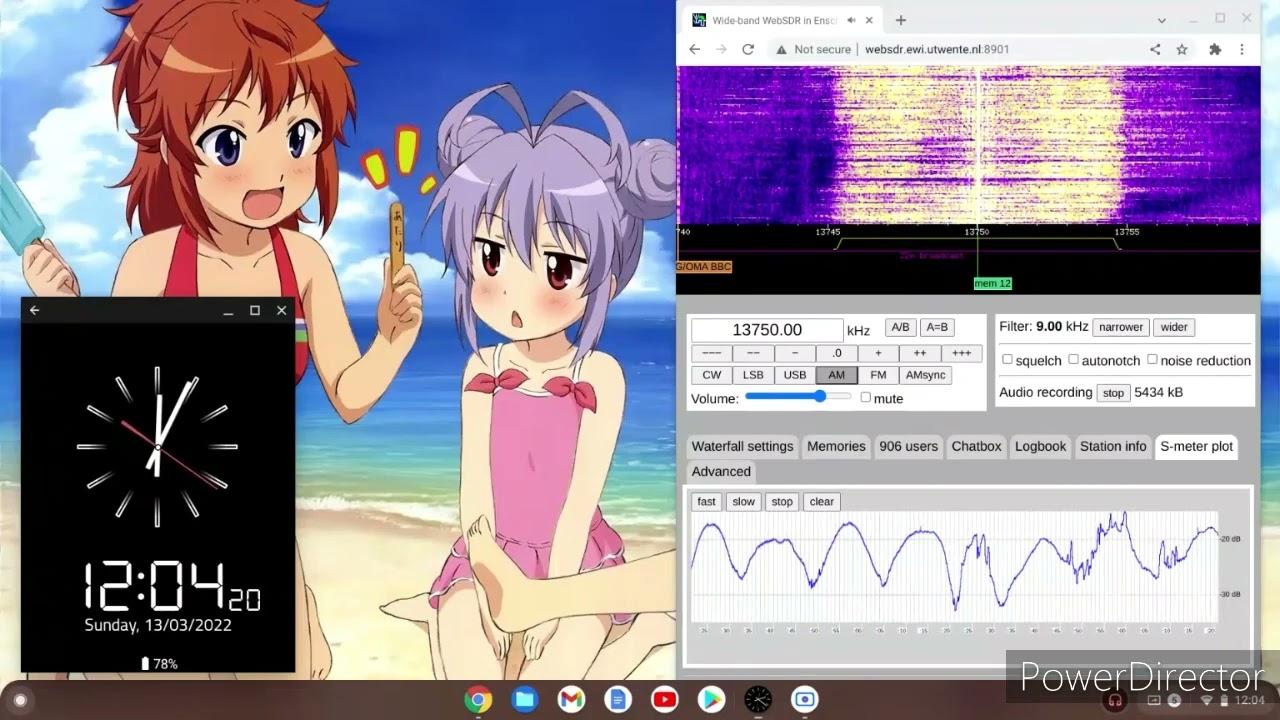The width and height of the screenshot is (1280, 720).
Task: Share this page from the address bar
Action: tap(1155, 49)
